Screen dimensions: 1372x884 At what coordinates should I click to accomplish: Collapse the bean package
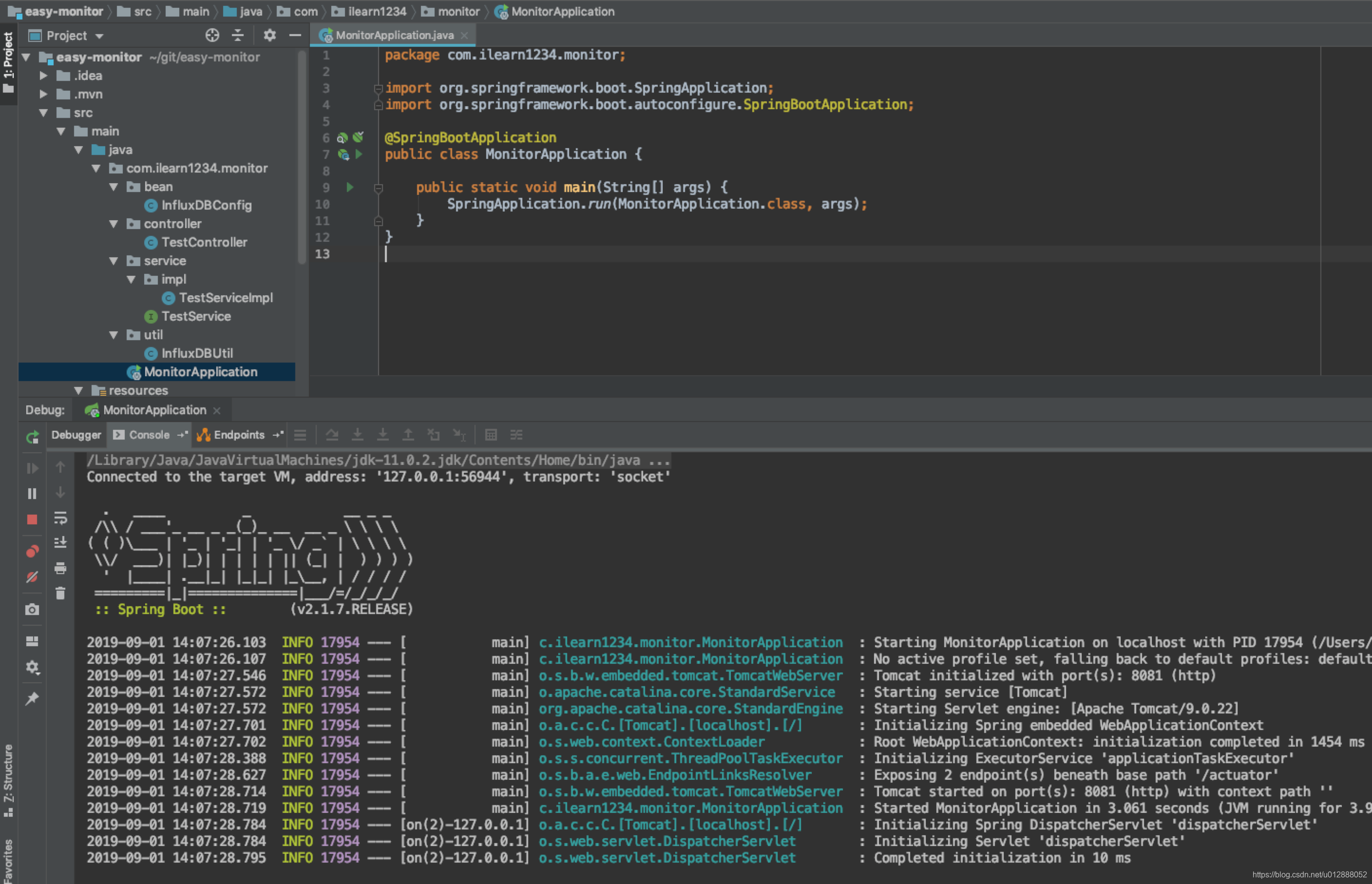(114, 187)
